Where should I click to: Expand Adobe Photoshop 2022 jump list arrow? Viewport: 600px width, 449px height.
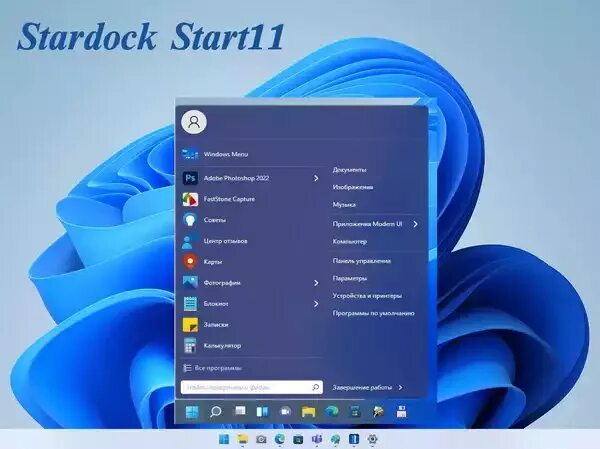coord(316,178)
